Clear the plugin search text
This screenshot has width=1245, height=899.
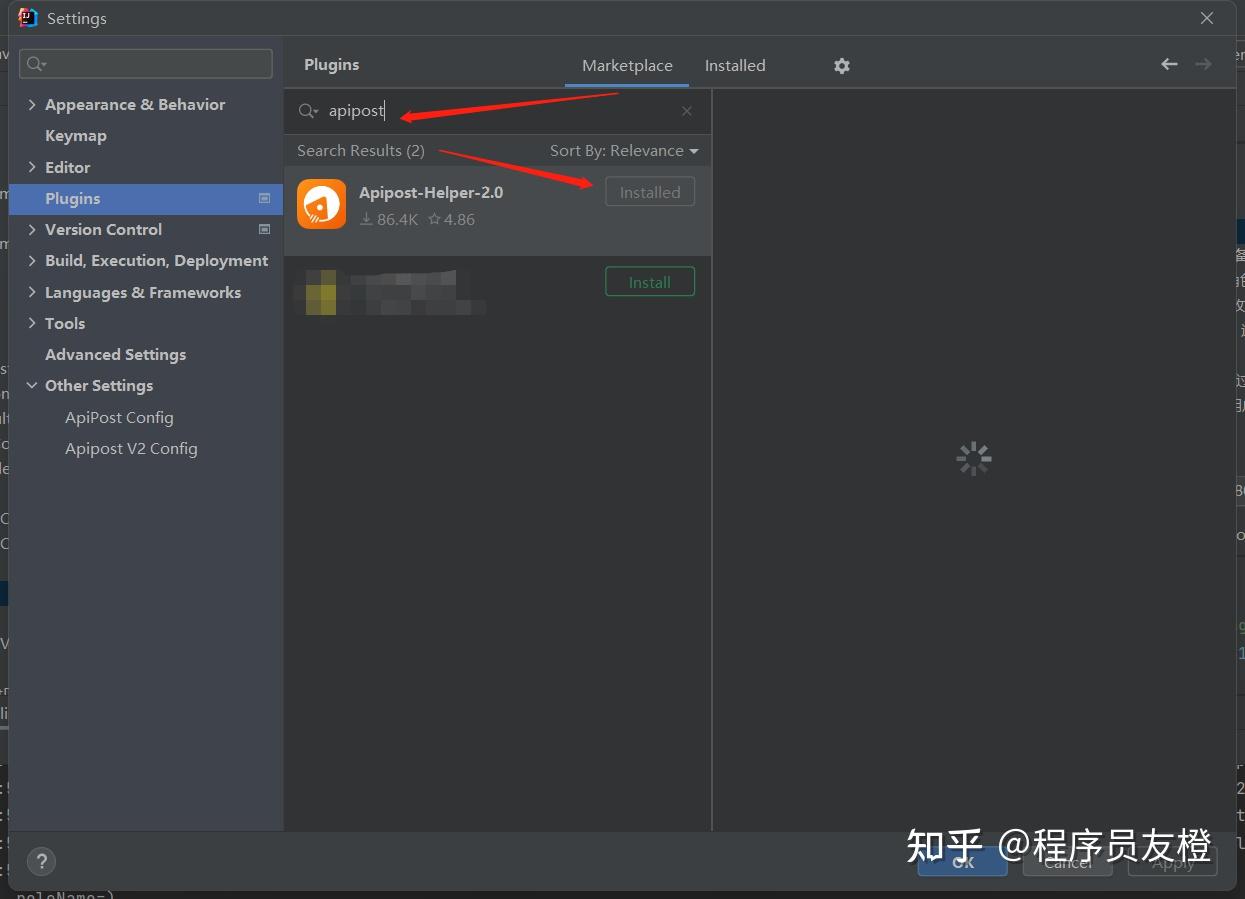pos(687,111)
